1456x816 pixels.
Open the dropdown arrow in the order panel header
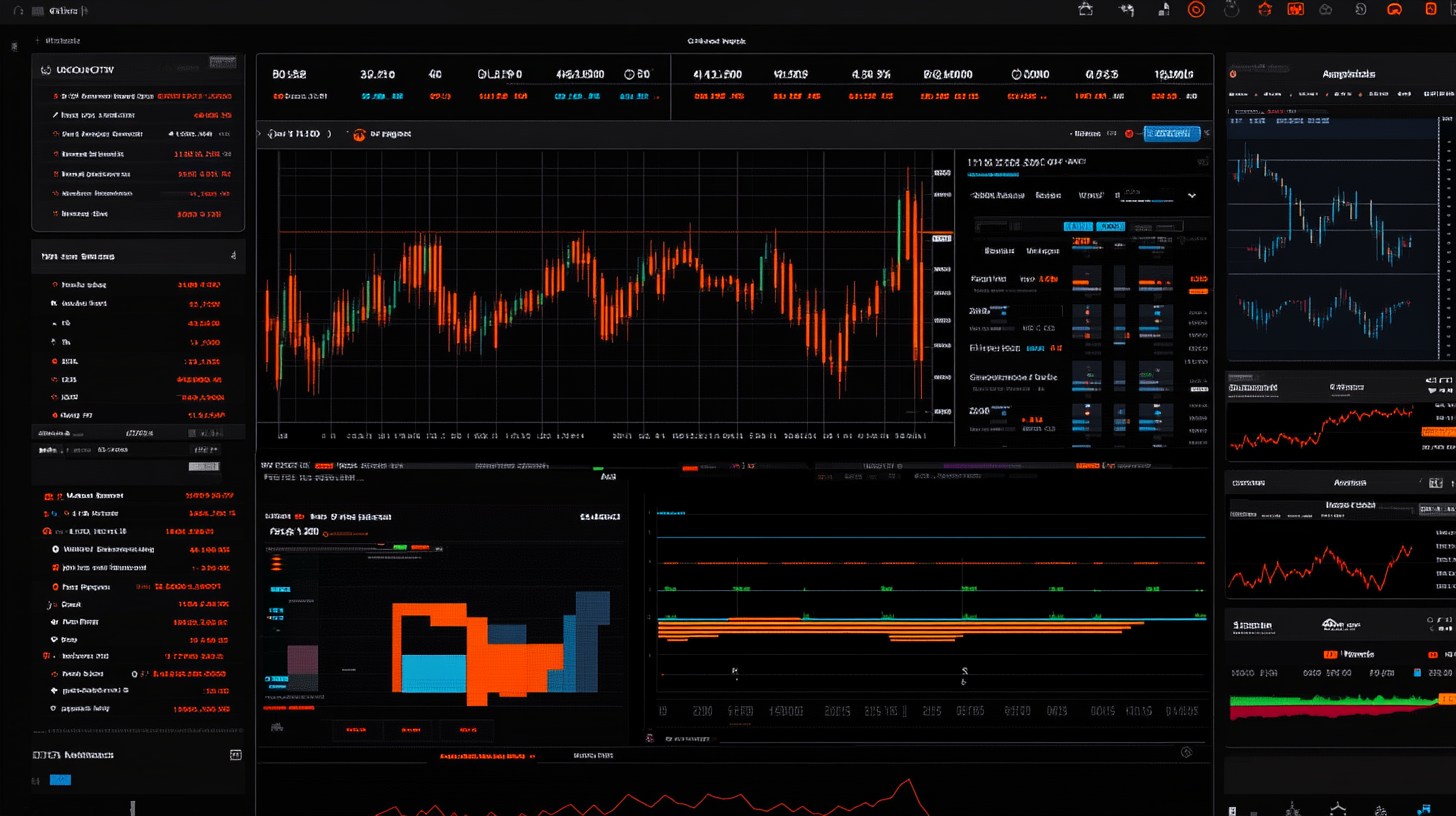[x=1192, y=196]
